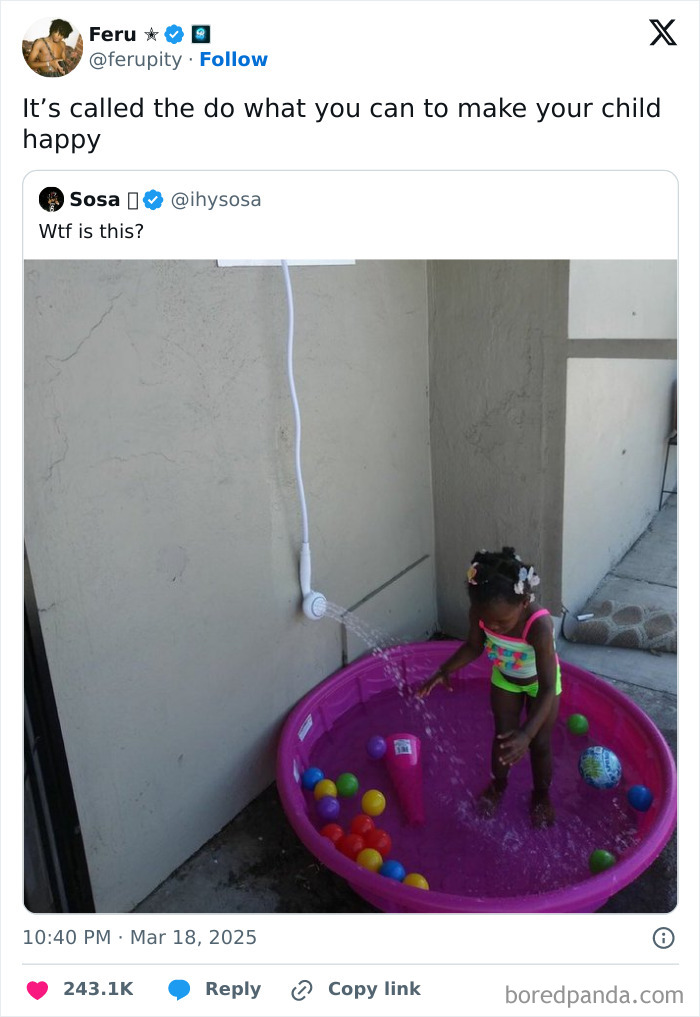Image resolution: width=700 pixels, height=1017 pixels.
Task: Open the tweet info circle icon
Action: 662,937
